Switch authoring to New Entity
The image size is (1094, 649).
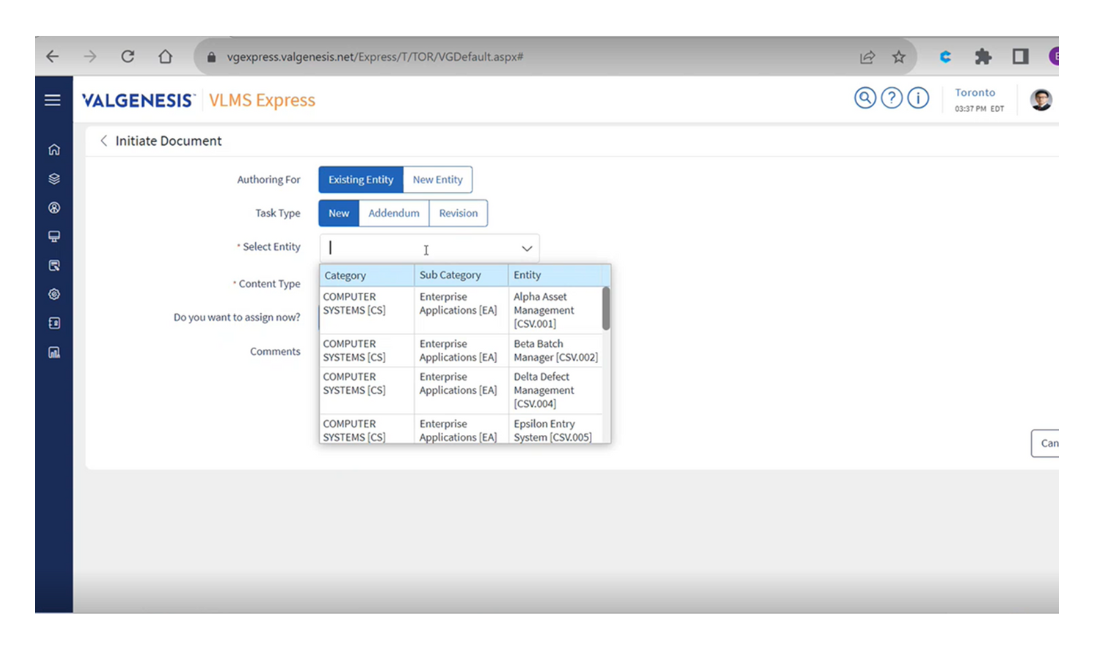tap(438, 180)
